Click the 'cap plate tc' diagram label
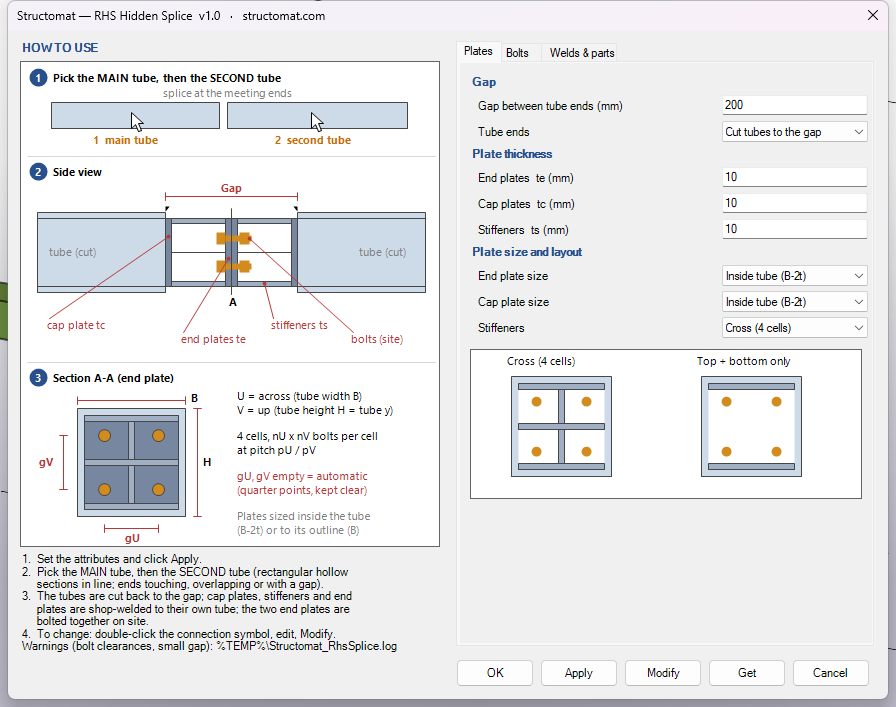The width and height of the screenshot is (896, 707). (76, 325)
